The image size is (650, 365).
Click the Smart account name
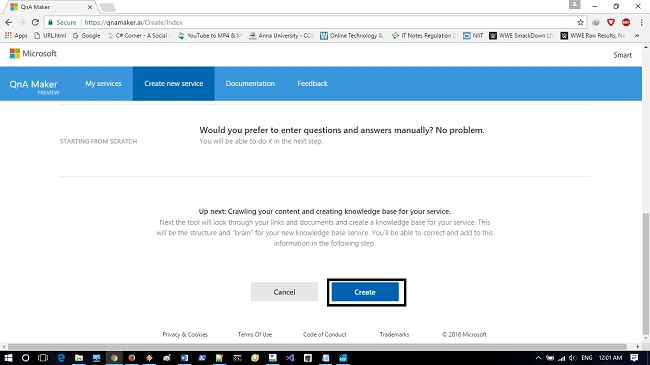click(623, 55)
